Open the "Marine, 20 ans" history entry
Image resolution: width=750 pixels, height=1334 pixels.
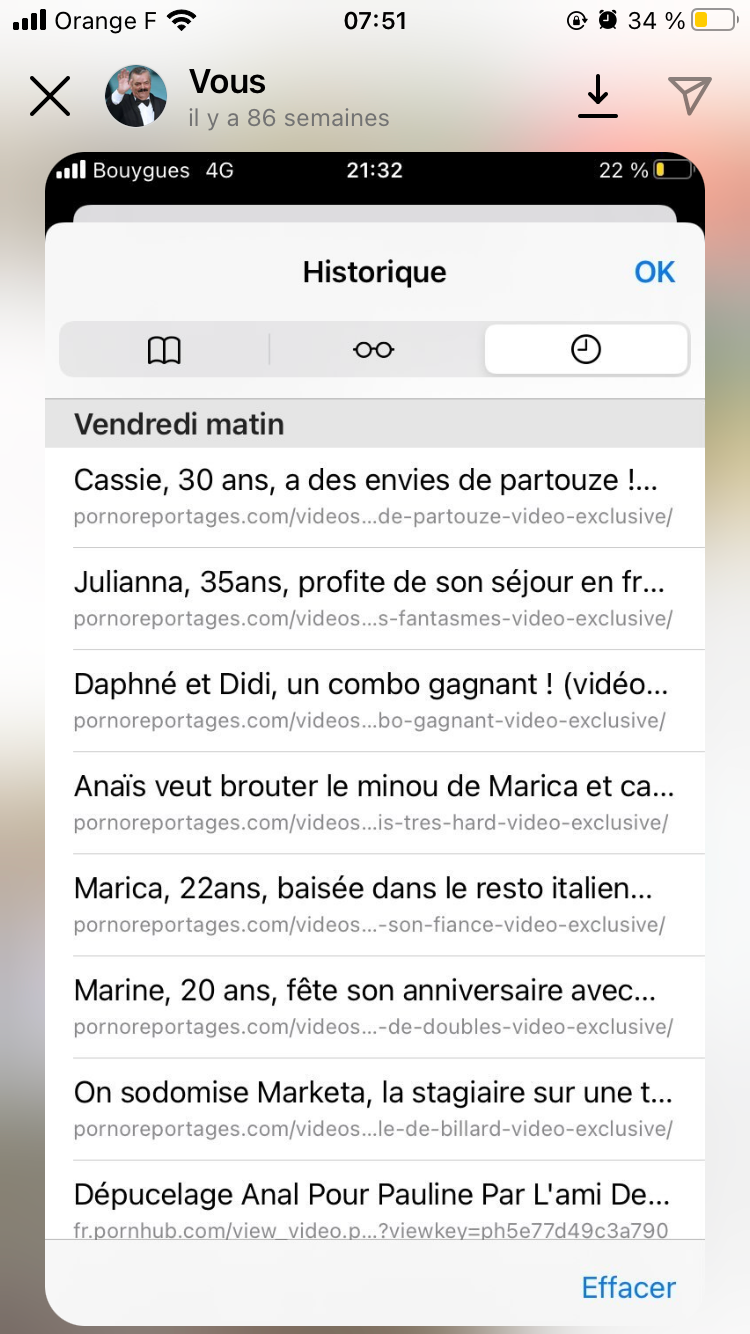(x=375, y=1007)
